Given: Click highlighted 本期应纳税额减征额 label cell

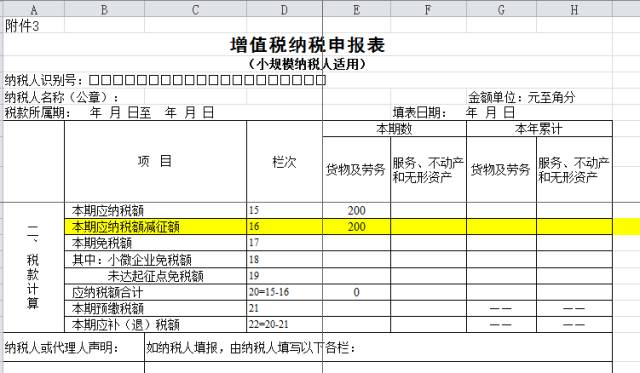Looking at the screenshot, I should pyautogui.click(x=156, y=226).
